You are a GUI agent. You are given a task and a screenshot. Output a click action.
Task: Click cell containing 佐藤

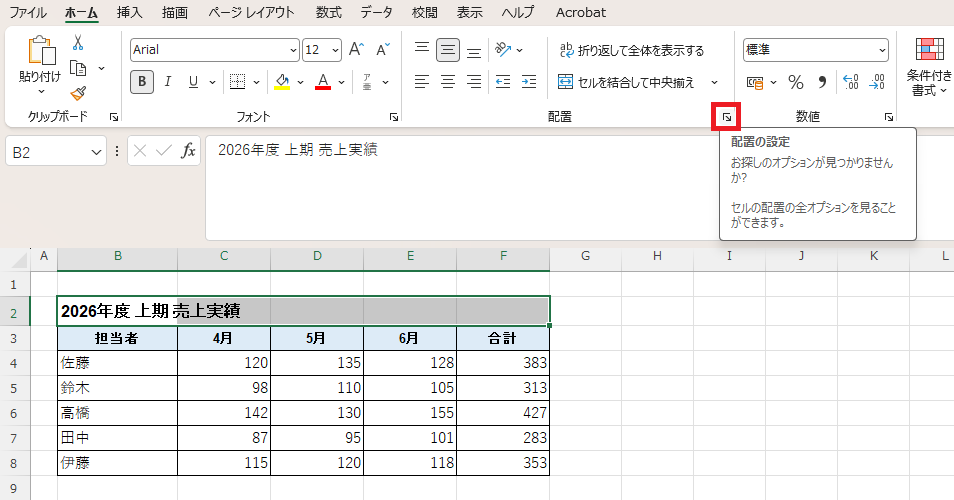click(x=117, y=363)
